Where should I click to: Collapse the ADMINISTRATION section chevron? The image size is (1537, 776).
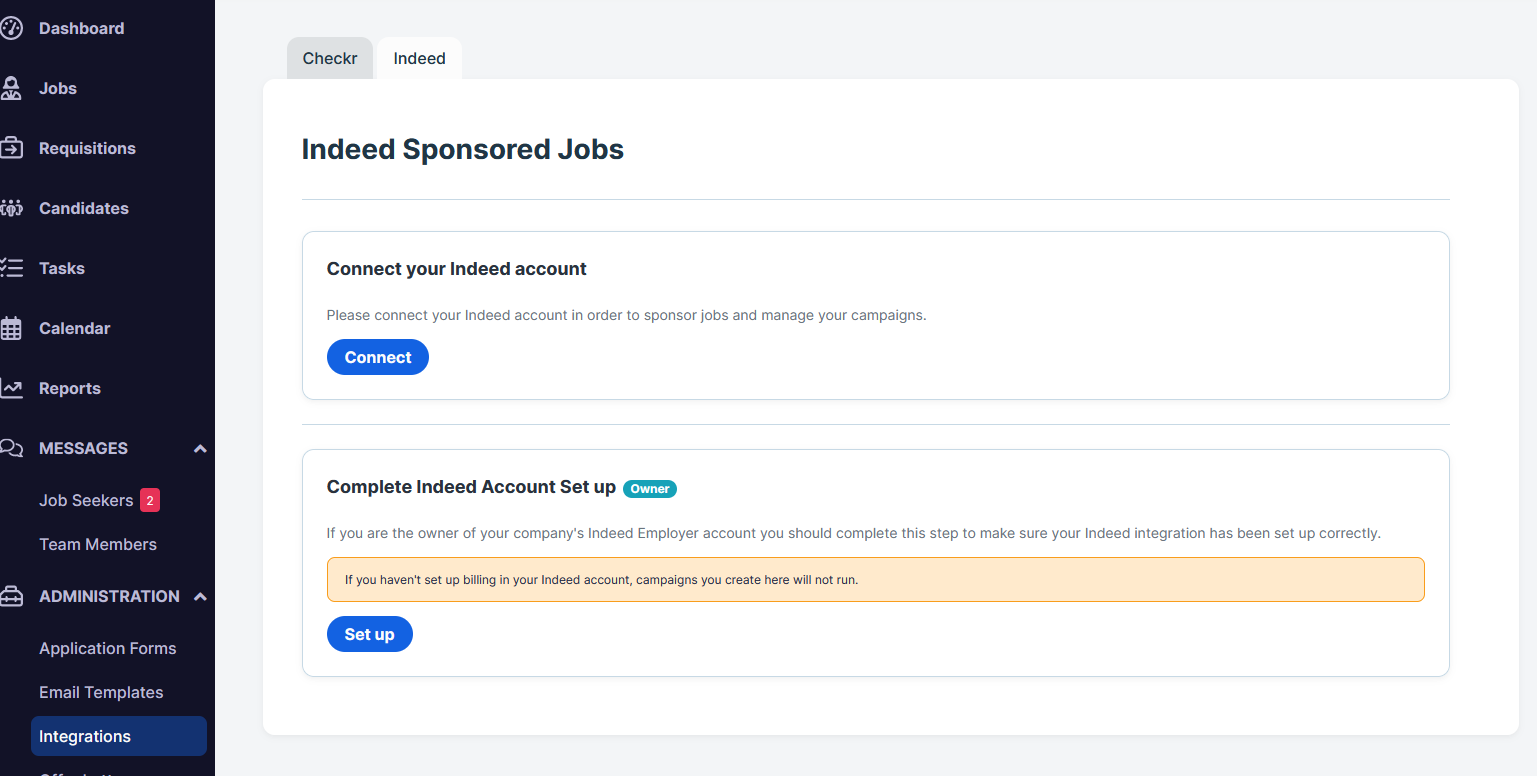200,597
